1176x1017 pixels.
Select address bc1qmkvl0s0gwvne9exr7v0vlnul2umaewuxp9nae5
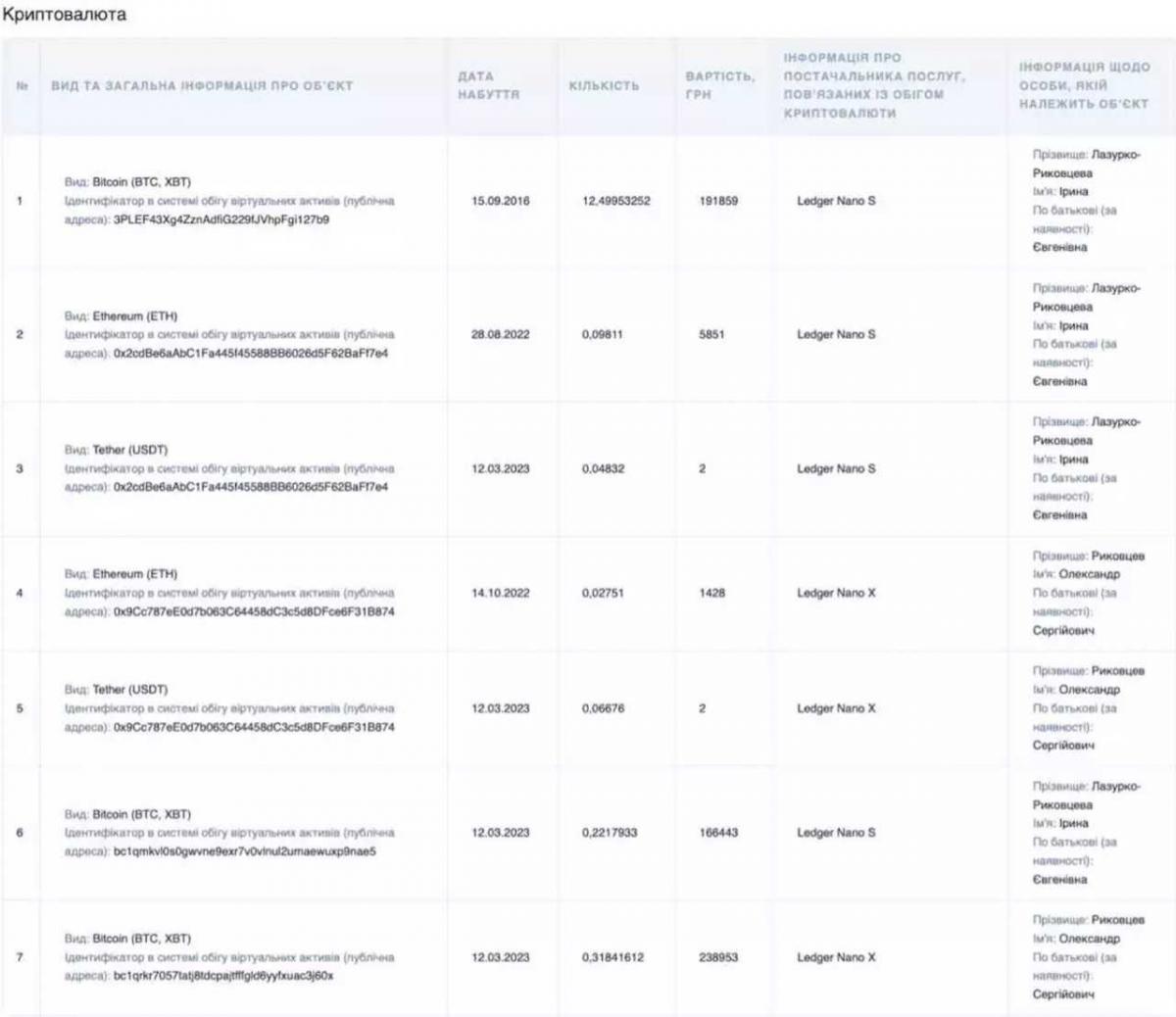coord(245,851)
